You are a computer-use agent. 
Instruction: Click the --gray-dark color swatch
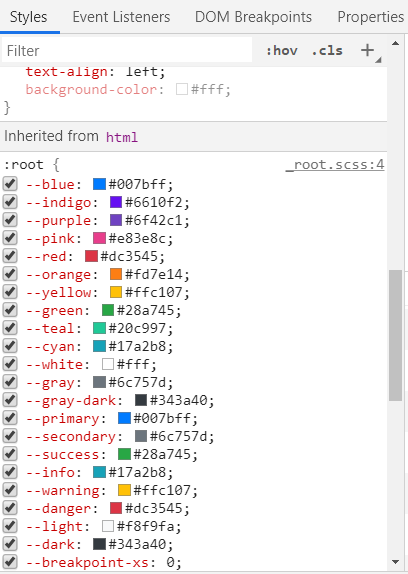(141, 400)
